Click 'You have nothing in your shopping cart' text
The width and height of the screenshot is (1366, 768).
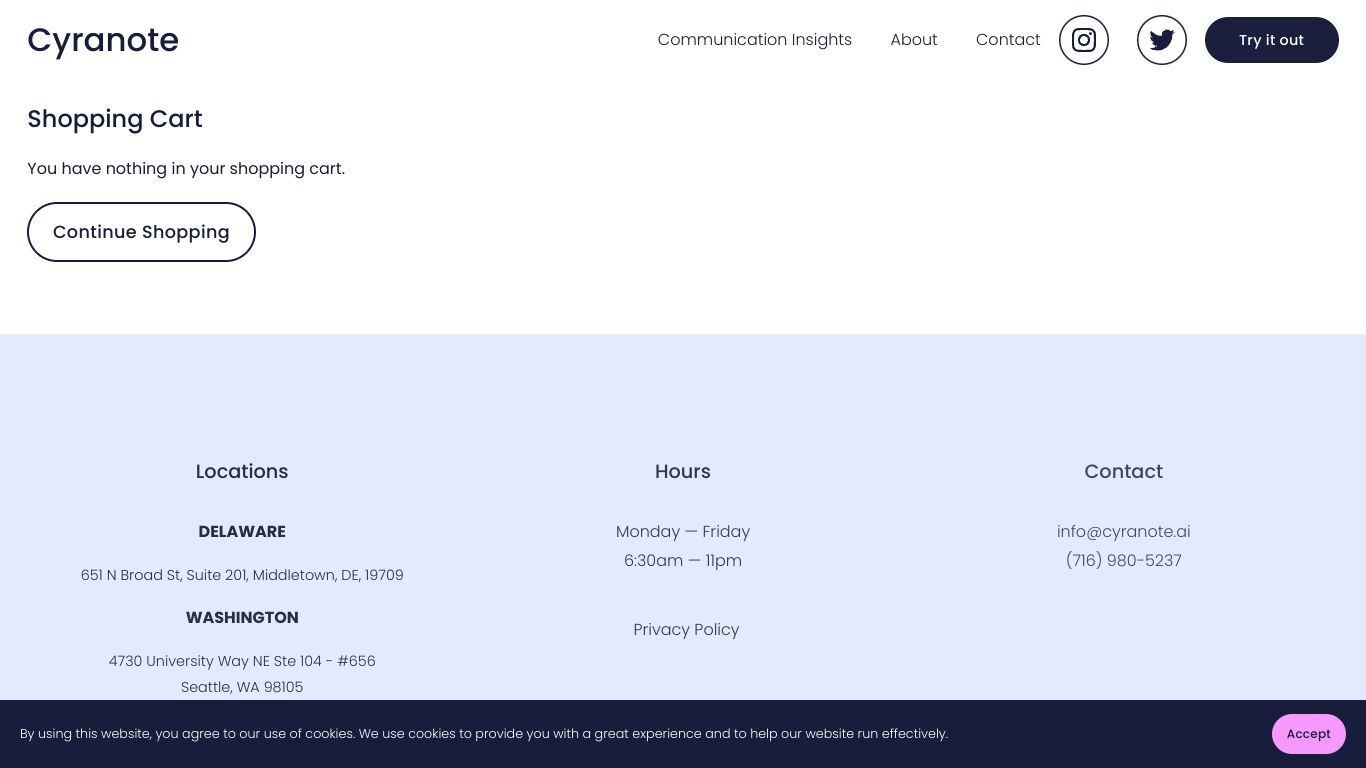click(x=186, y=168)
